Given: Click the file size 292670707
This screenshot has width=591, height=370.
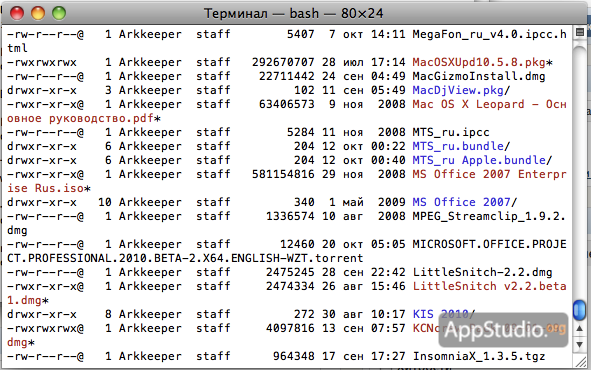Looking at the screenshot, I should pyautogui.click(x=283, y=62).
